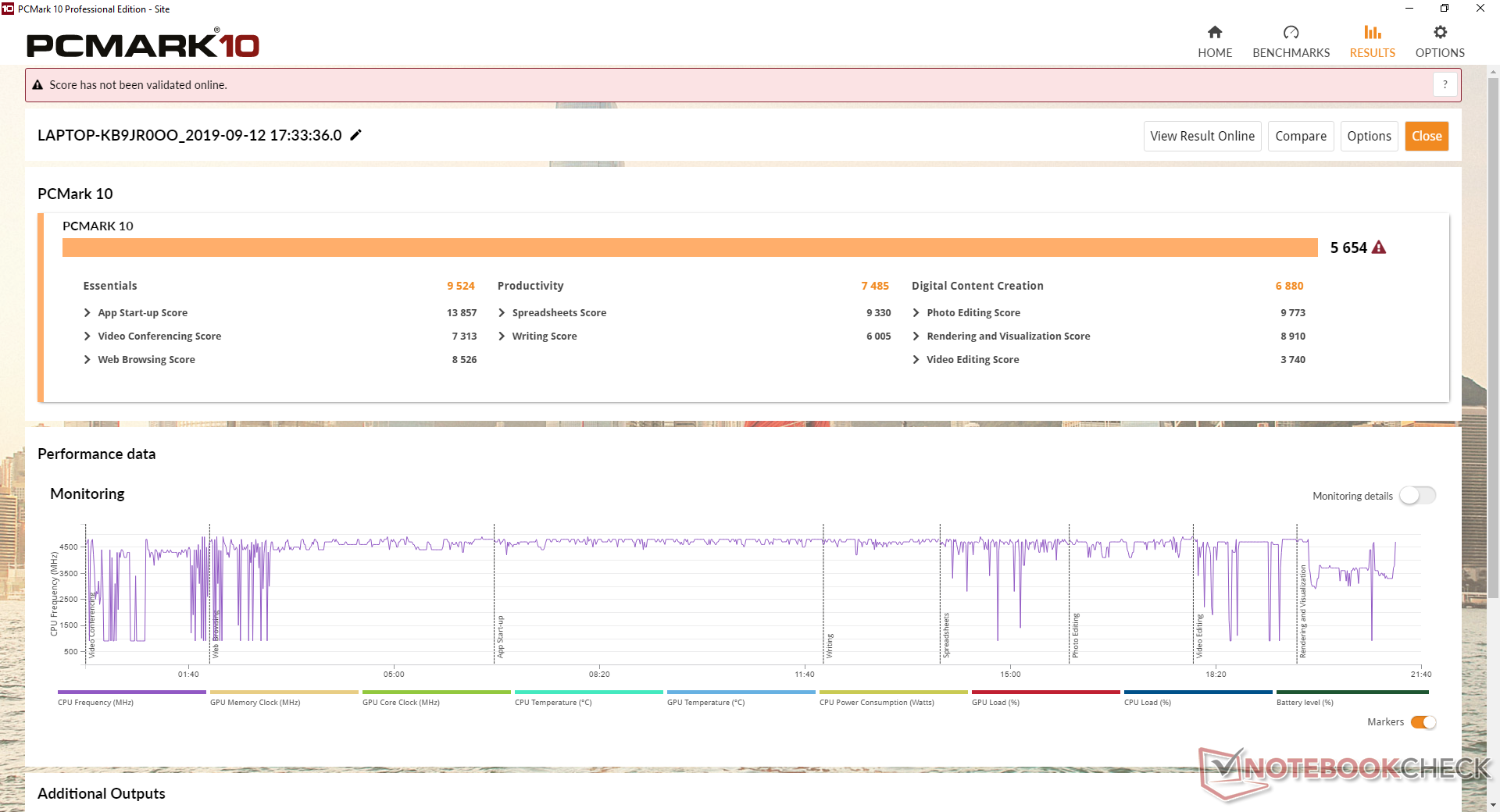Click the Rendering and Visualization chart marker

coord(1303,611)
